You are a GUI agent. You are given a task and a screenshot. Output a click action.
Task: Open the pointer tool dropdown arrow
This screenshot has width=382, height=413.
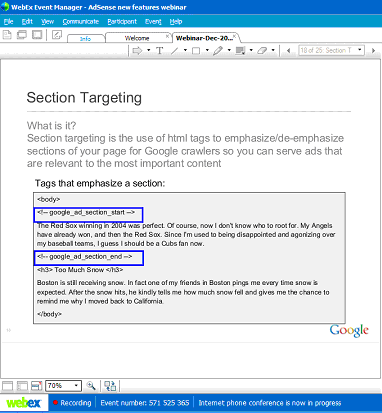coord(149,51)
